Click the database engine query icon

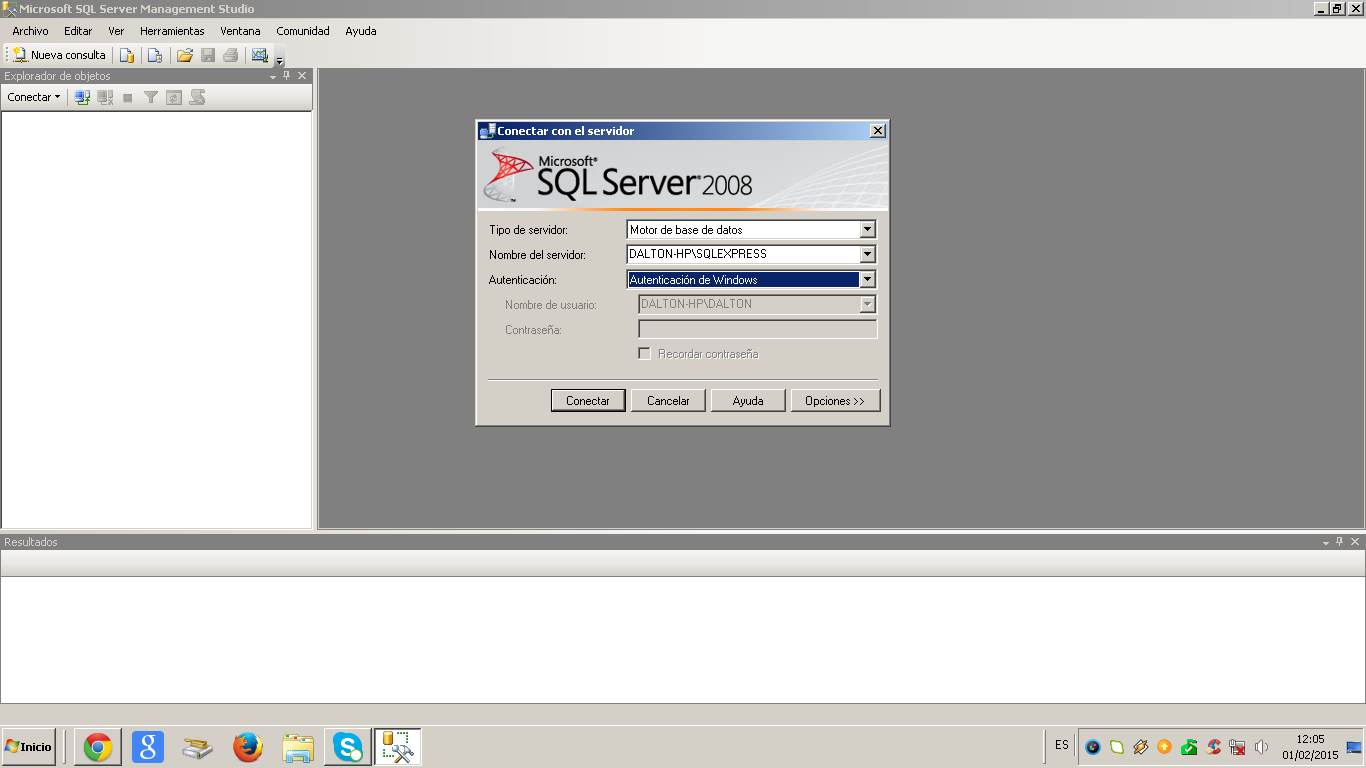click(x=127, y=55)
